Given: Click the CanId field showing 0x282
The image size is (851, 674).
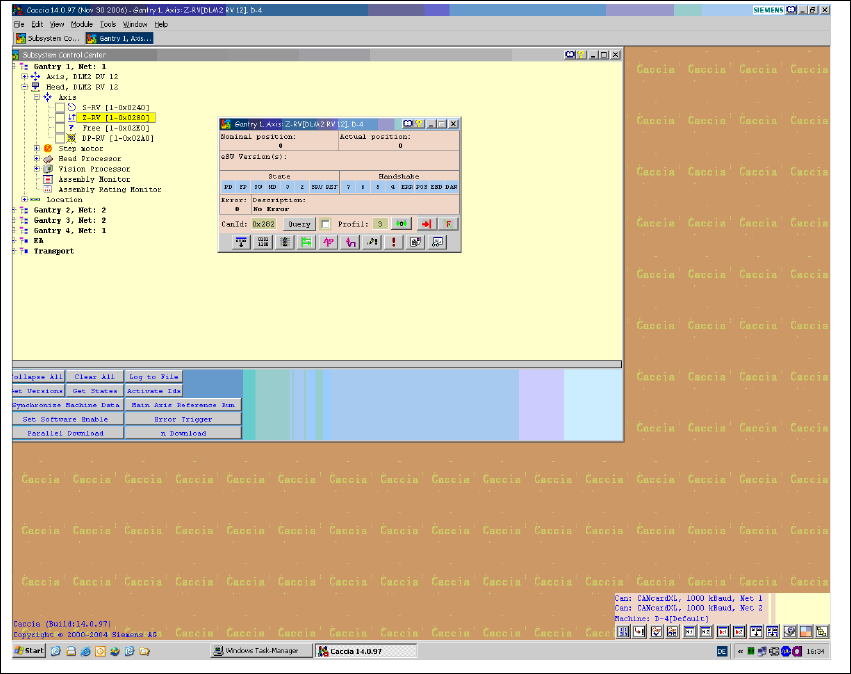Looking at the screenshot, I should [263, 224].
